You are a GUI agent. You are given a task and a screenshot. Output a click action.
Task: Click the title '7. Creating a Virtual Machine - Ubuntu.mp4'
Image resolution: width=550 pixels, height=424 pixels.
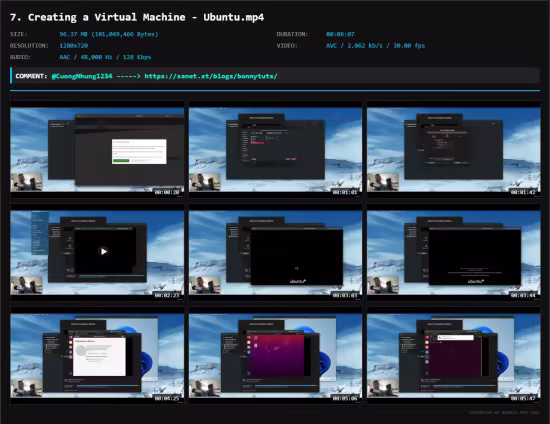(137, 17)
